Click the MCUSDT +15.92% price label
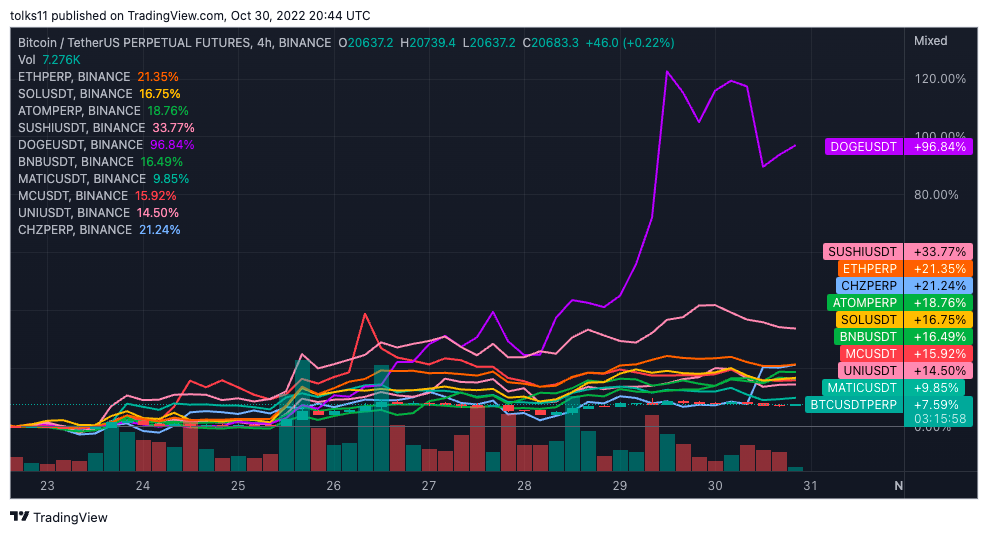The height and width of the screenshot is (534, 988). coord(906,354)
